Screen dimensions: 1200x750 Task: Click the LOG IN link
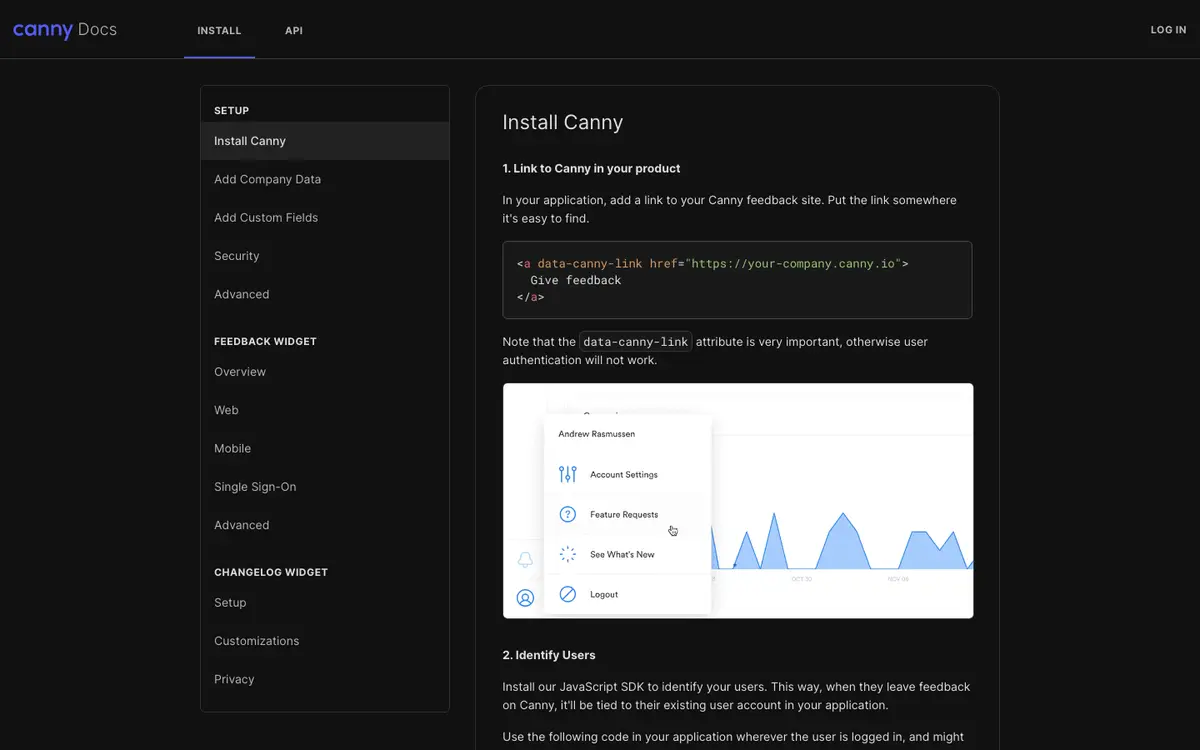(x=1168, y=30)
